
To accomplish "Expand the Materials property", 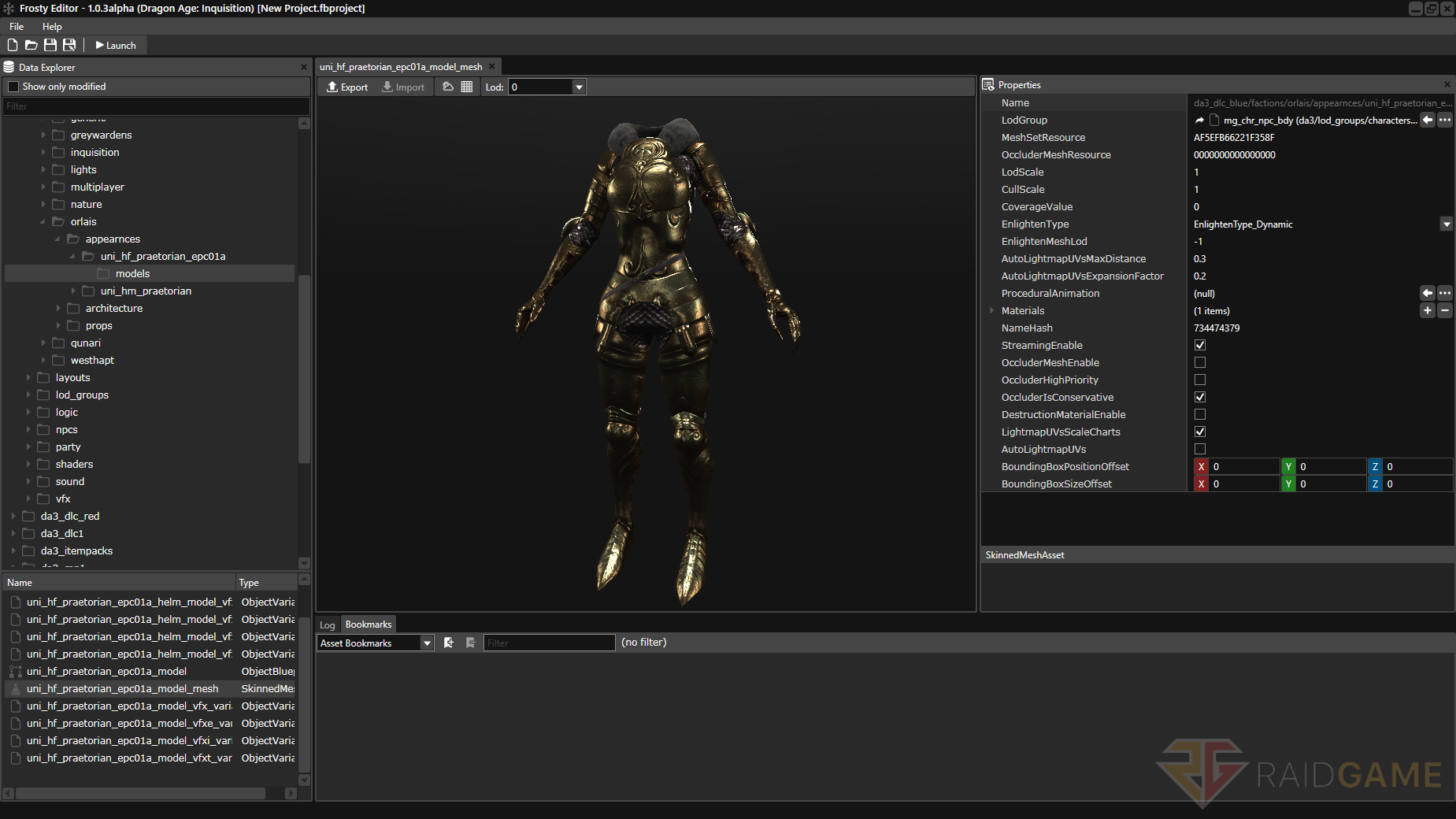I will tap(991, 310).
